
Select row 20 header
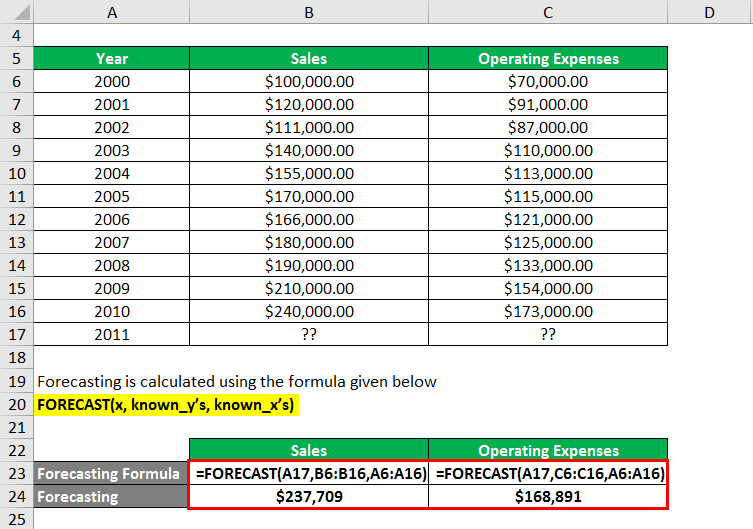point(17,404)
